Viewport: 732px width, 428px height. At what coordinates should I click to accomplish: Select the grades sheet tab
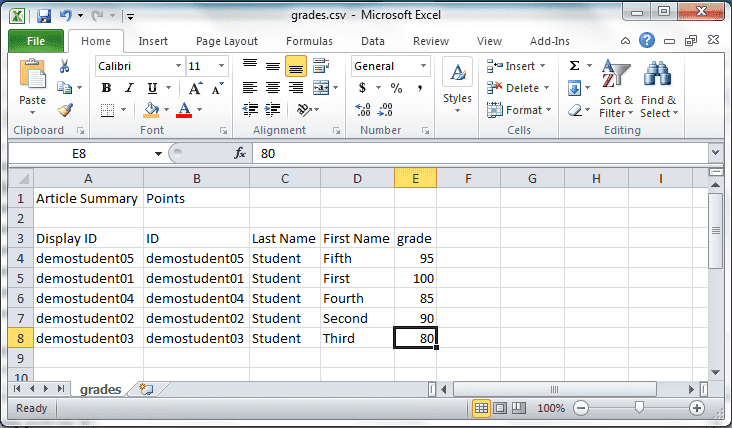(x=100, y=389)
